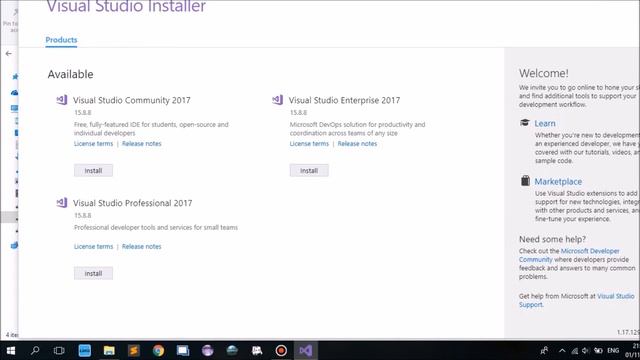Open the volume speaker tray icon
Viewport: 640px width, 360px height.
(586, 351)
